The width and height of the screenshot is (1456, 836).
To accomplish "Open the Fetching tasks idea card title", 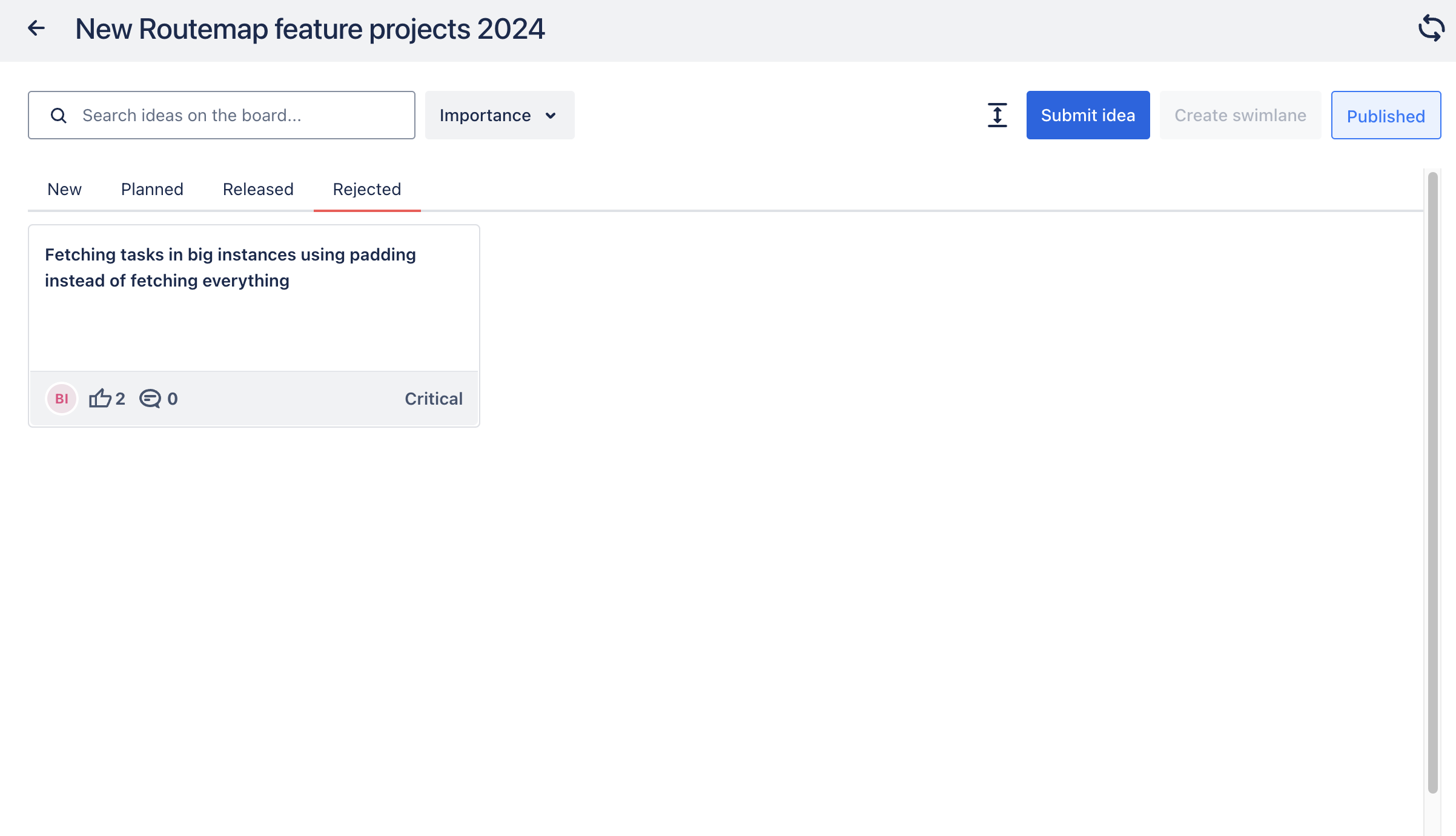I will (230, 267).
